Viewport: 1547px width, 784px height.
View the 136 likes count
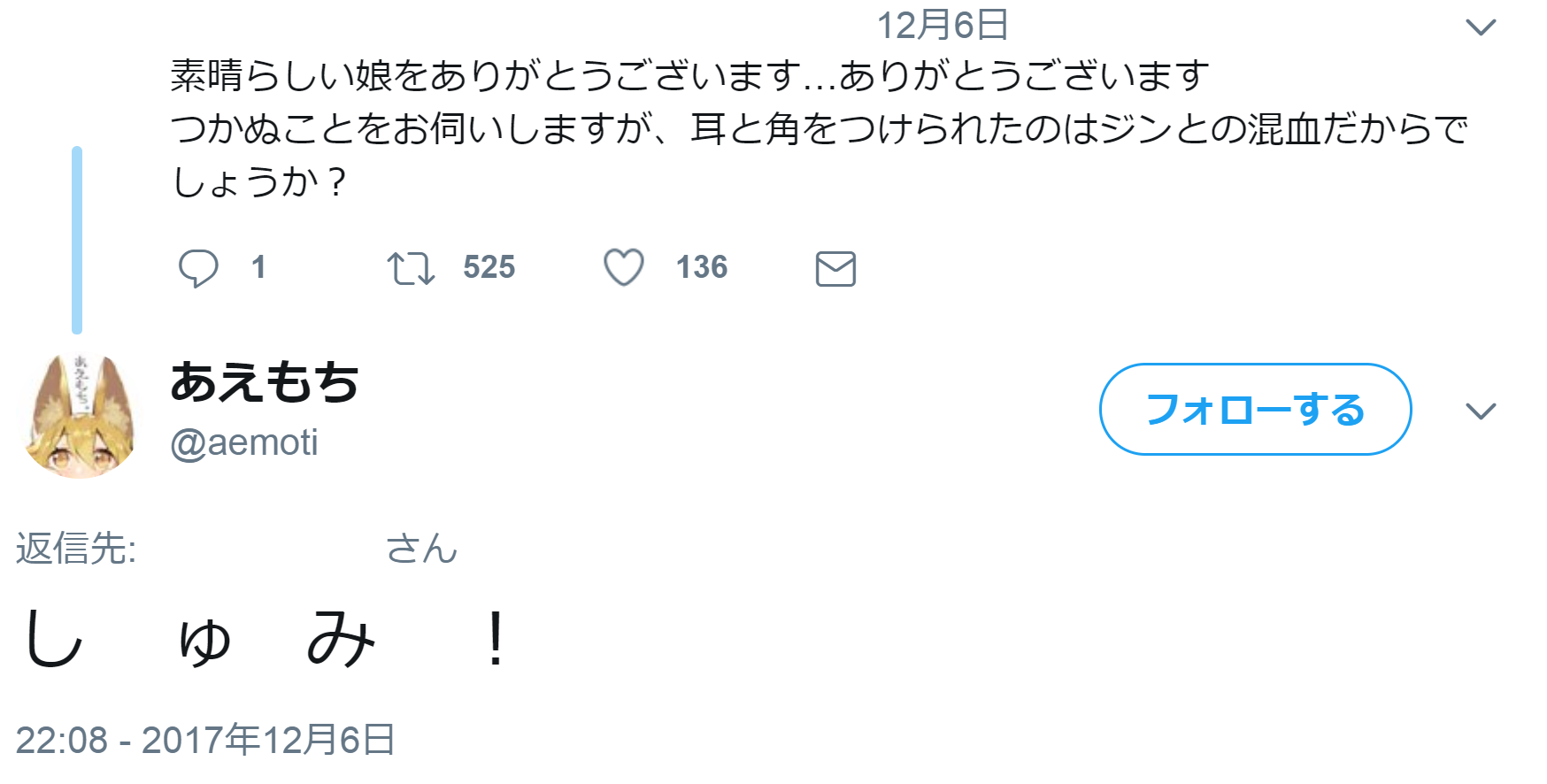click(702, 267)
